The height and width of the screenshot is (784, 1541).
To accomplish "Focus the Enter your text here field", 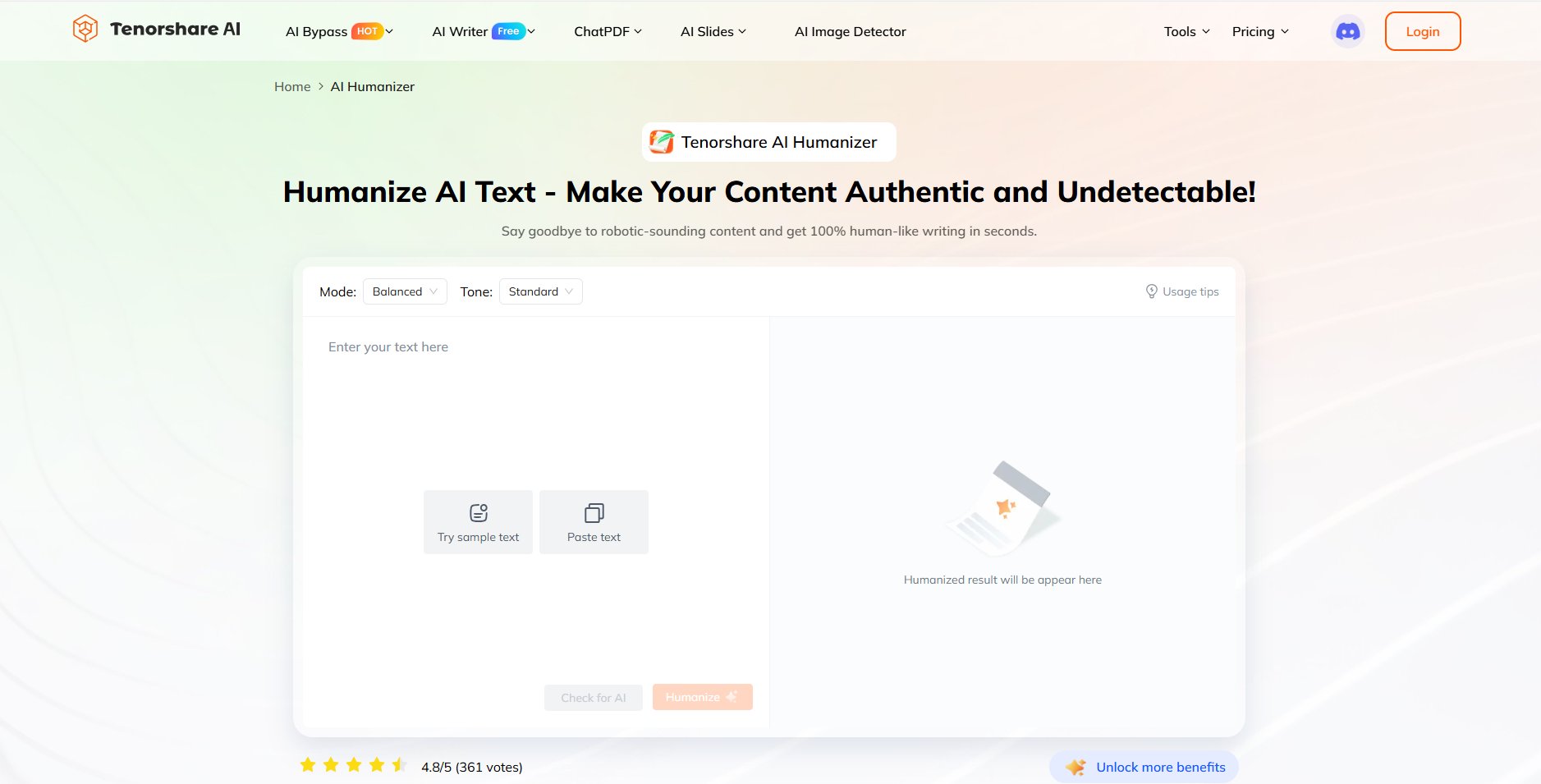I will click(x=534, y=394).
